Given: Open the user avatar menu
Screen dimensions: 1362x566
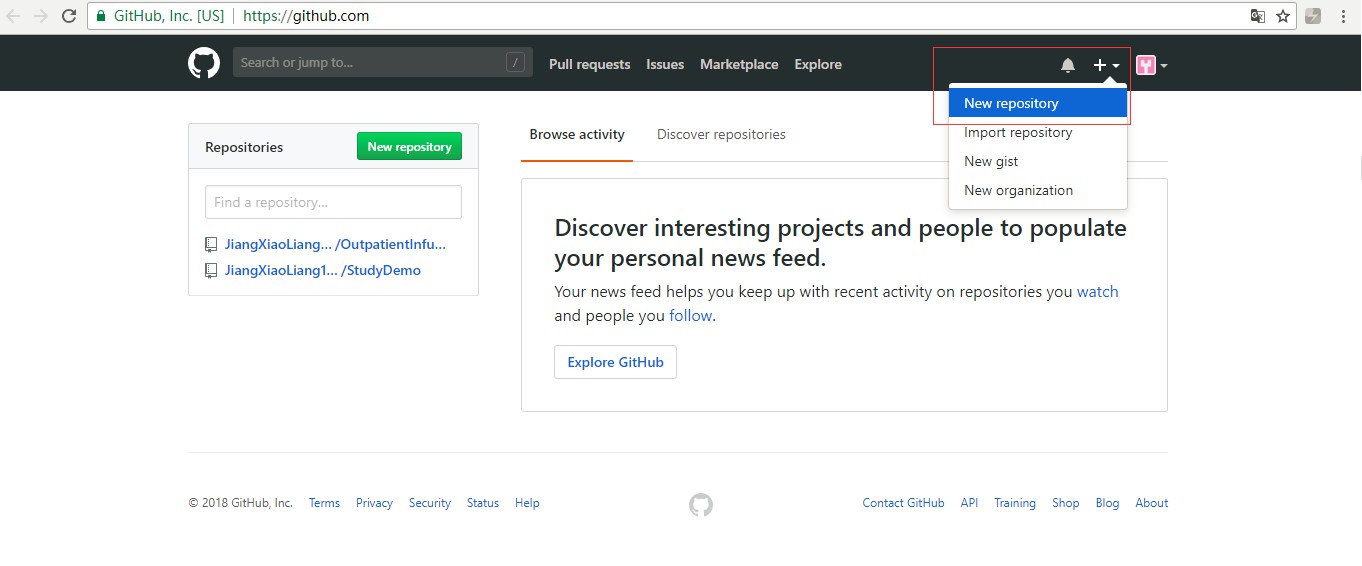Looking at the screenshot, I should [x=1151, y=65].
